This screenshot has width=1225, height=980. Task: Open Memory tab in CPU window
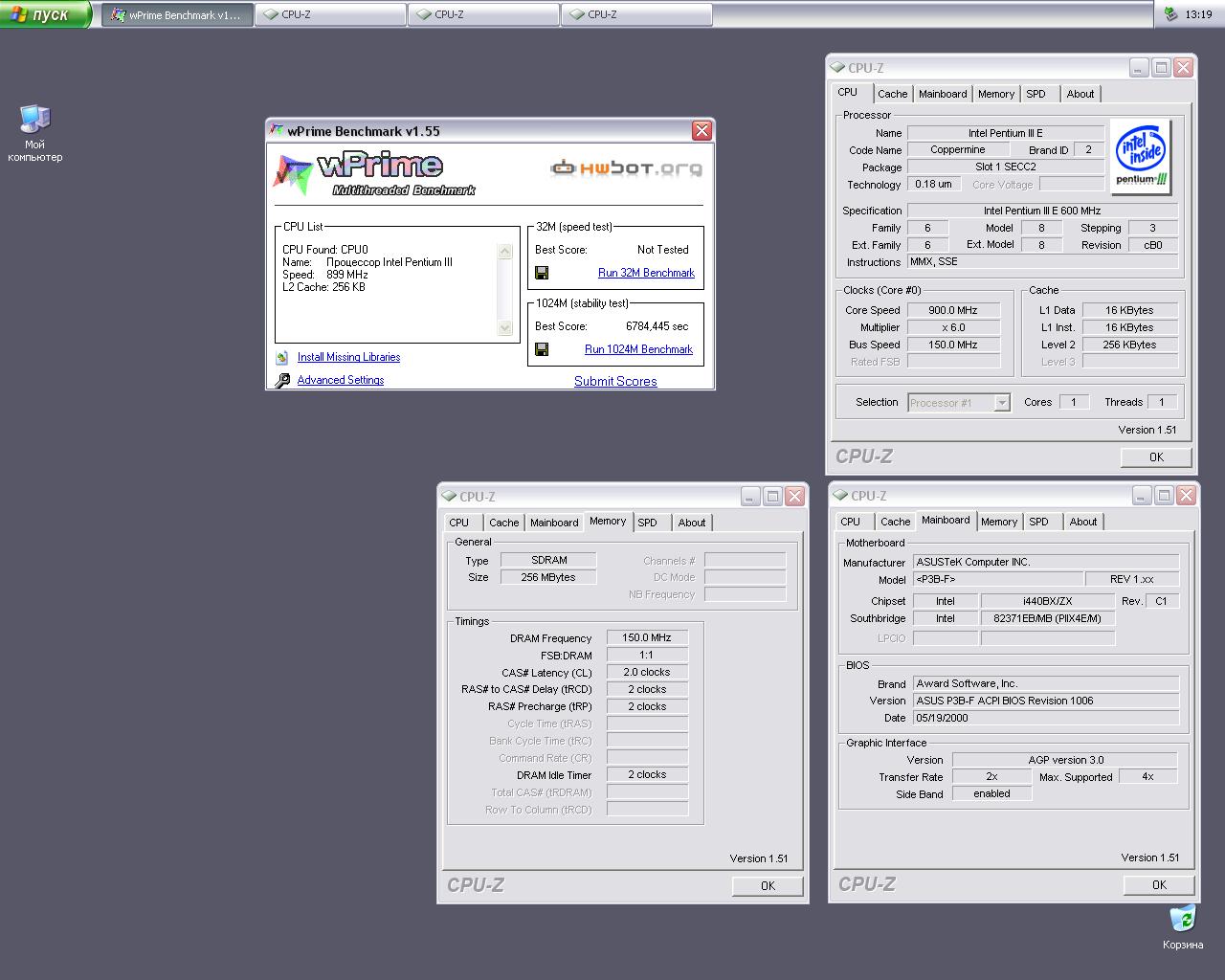click(x=996, y=94)
